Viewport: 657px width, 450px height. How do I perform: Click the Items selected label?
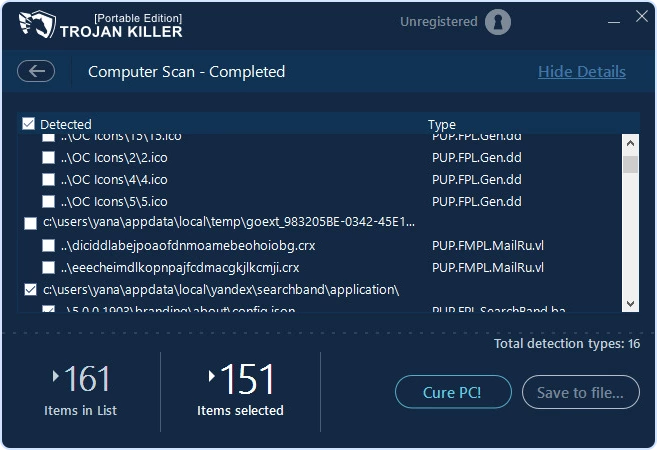pos(240,410)
